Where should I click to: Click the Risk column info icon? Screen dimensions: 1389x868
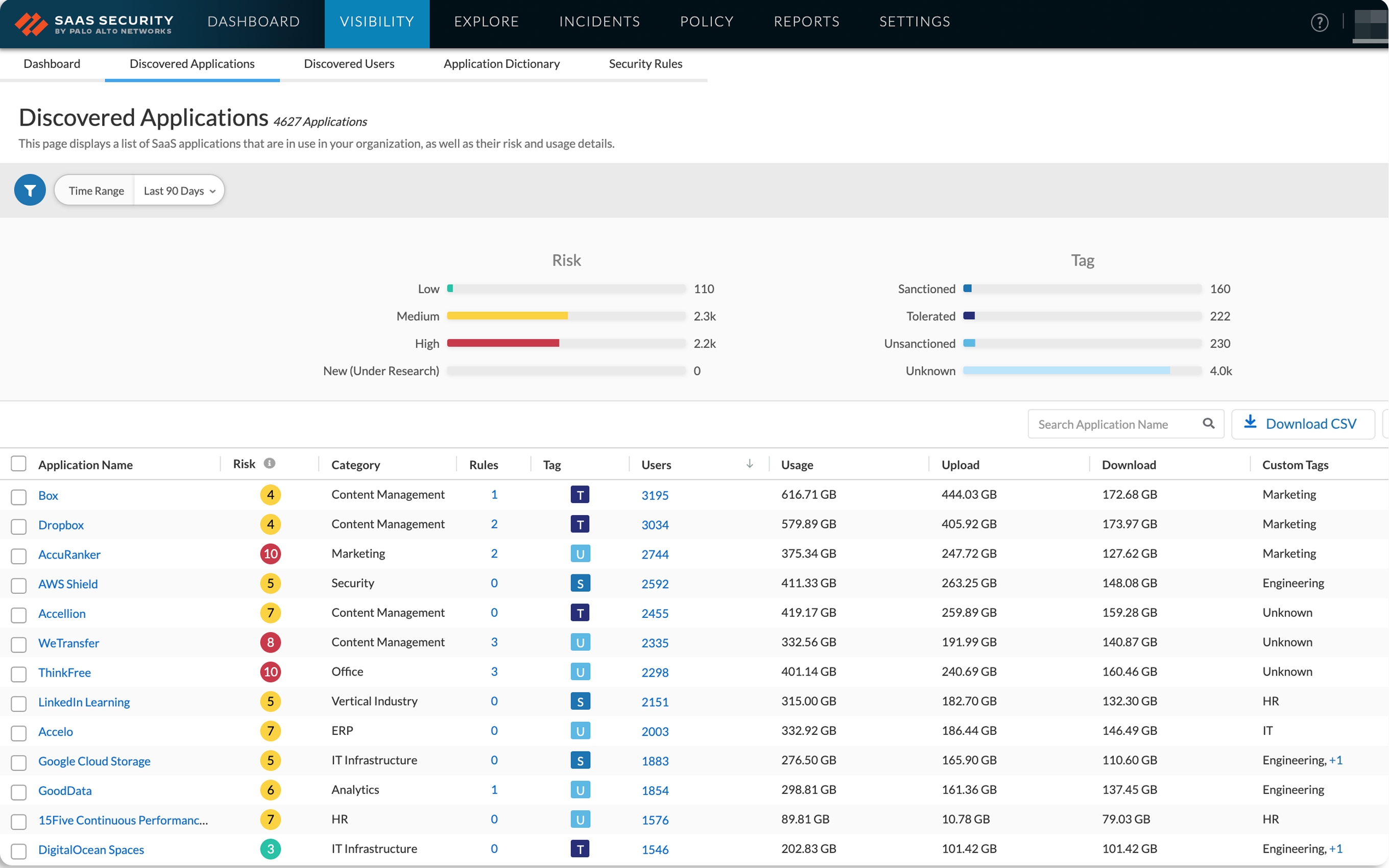pyautogui.click(x=269, y=463)
